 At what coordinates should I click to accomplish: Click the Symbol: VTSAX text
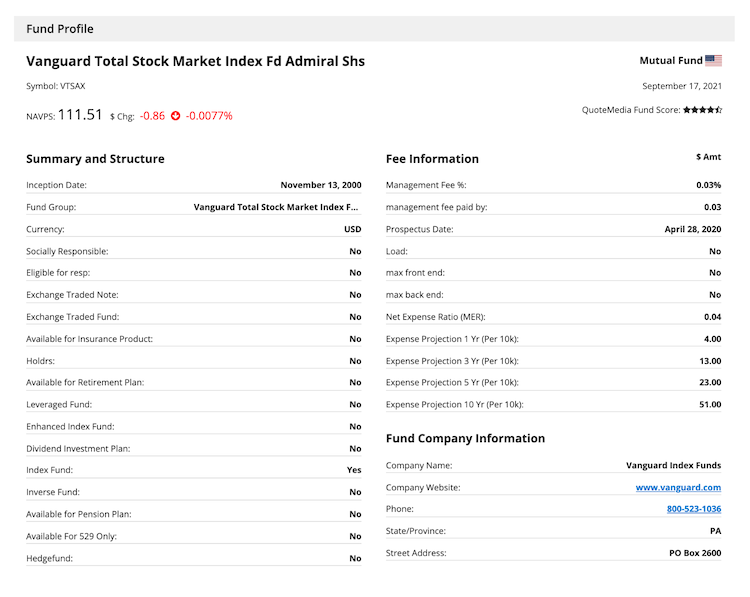[x=55, y=86]
